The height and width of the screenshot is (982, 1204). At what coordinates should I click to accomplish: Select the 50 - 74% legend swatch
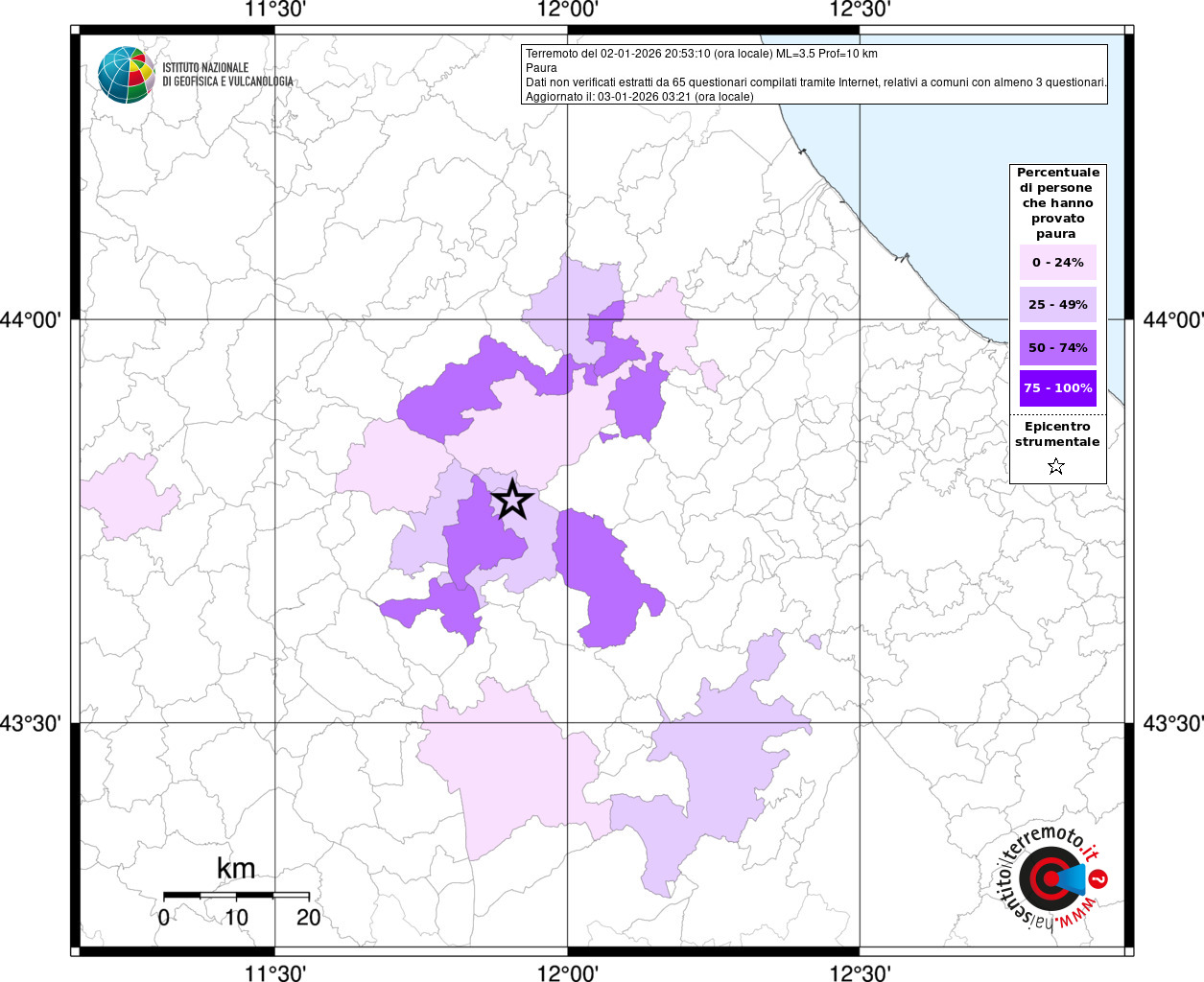1057,347
